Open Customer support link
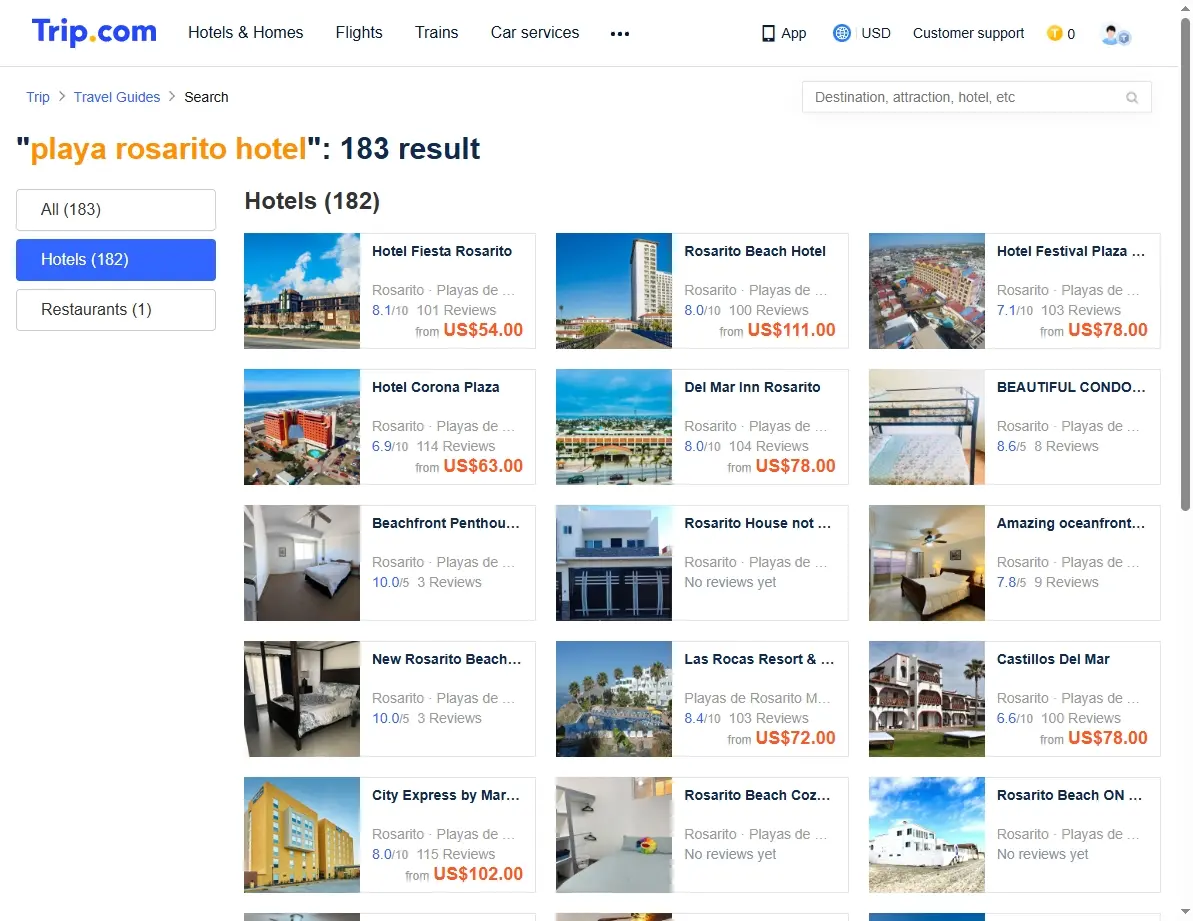 pos(969,33)
